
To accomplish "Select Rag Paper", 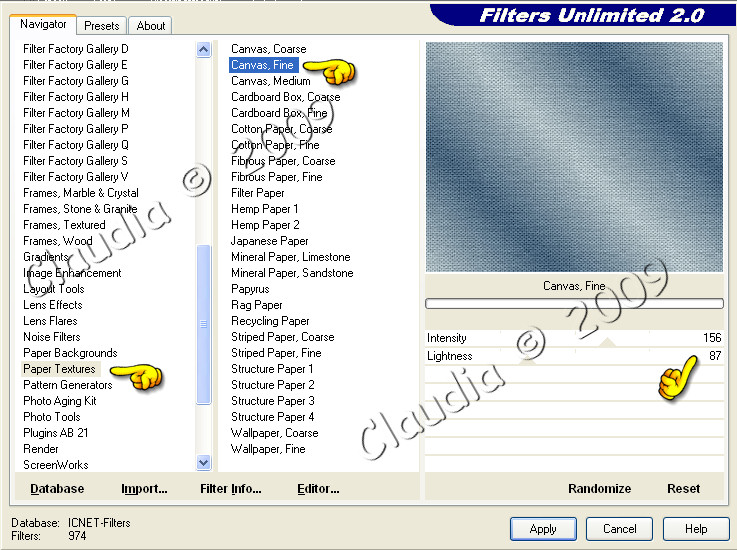I will click(x=257, y=305).
